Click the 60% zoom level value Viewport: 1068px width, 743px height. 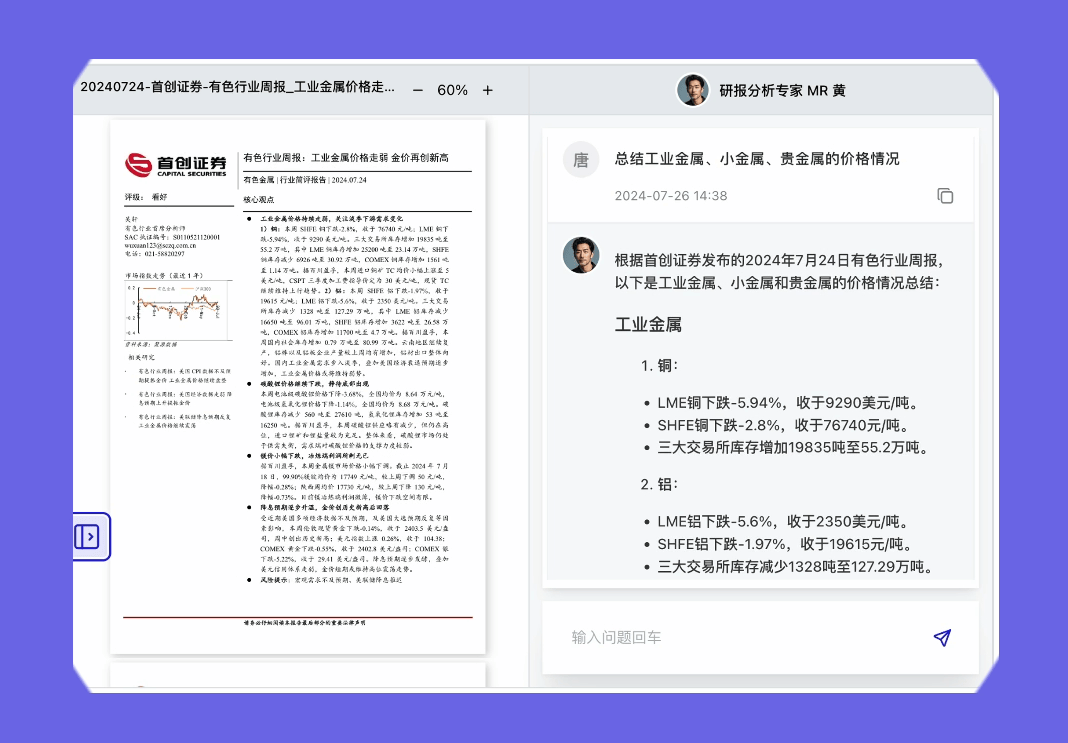(452, 90)
